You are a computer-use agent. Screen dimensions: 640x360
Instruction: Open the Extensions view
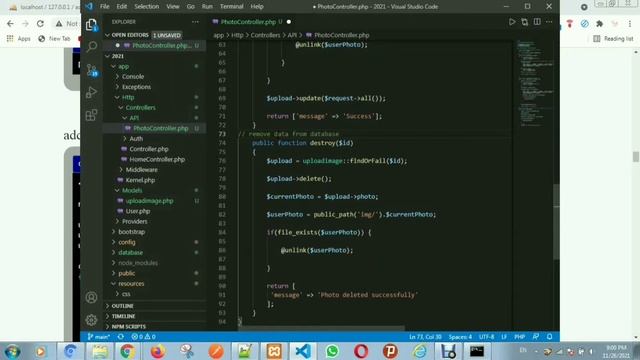tap(91, 115)
